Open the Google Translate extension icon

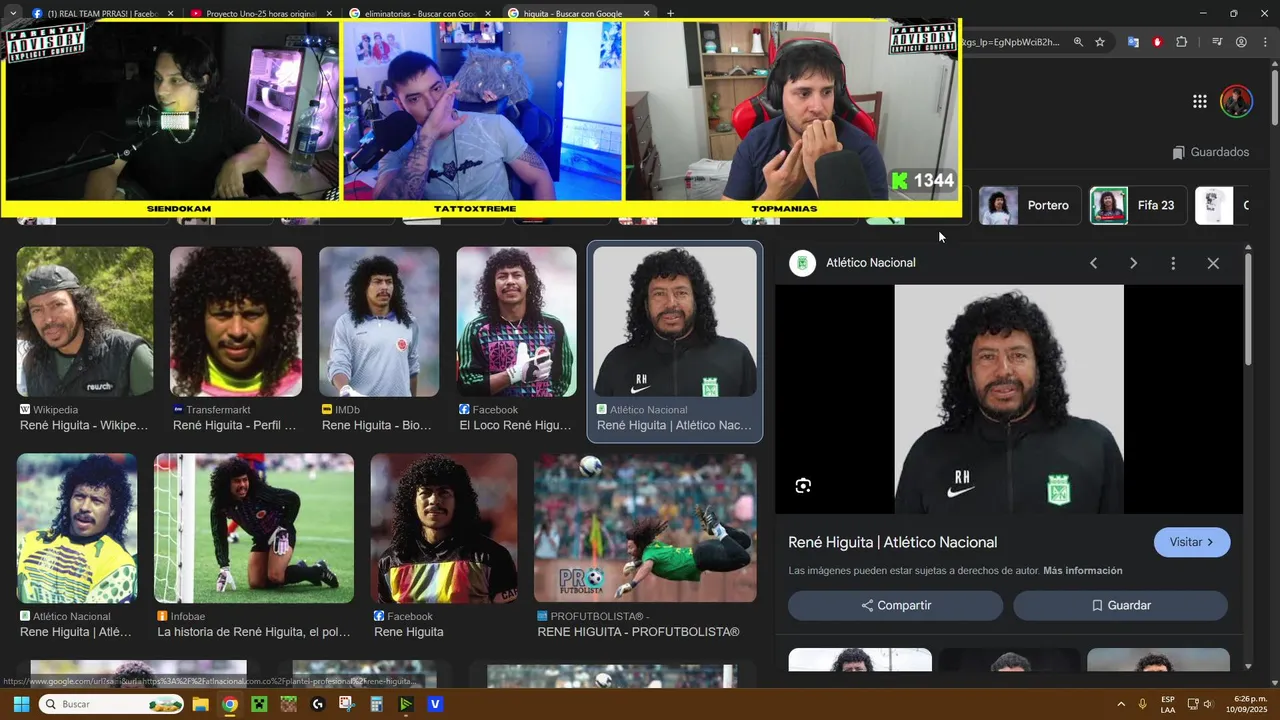coord(1133,42)
